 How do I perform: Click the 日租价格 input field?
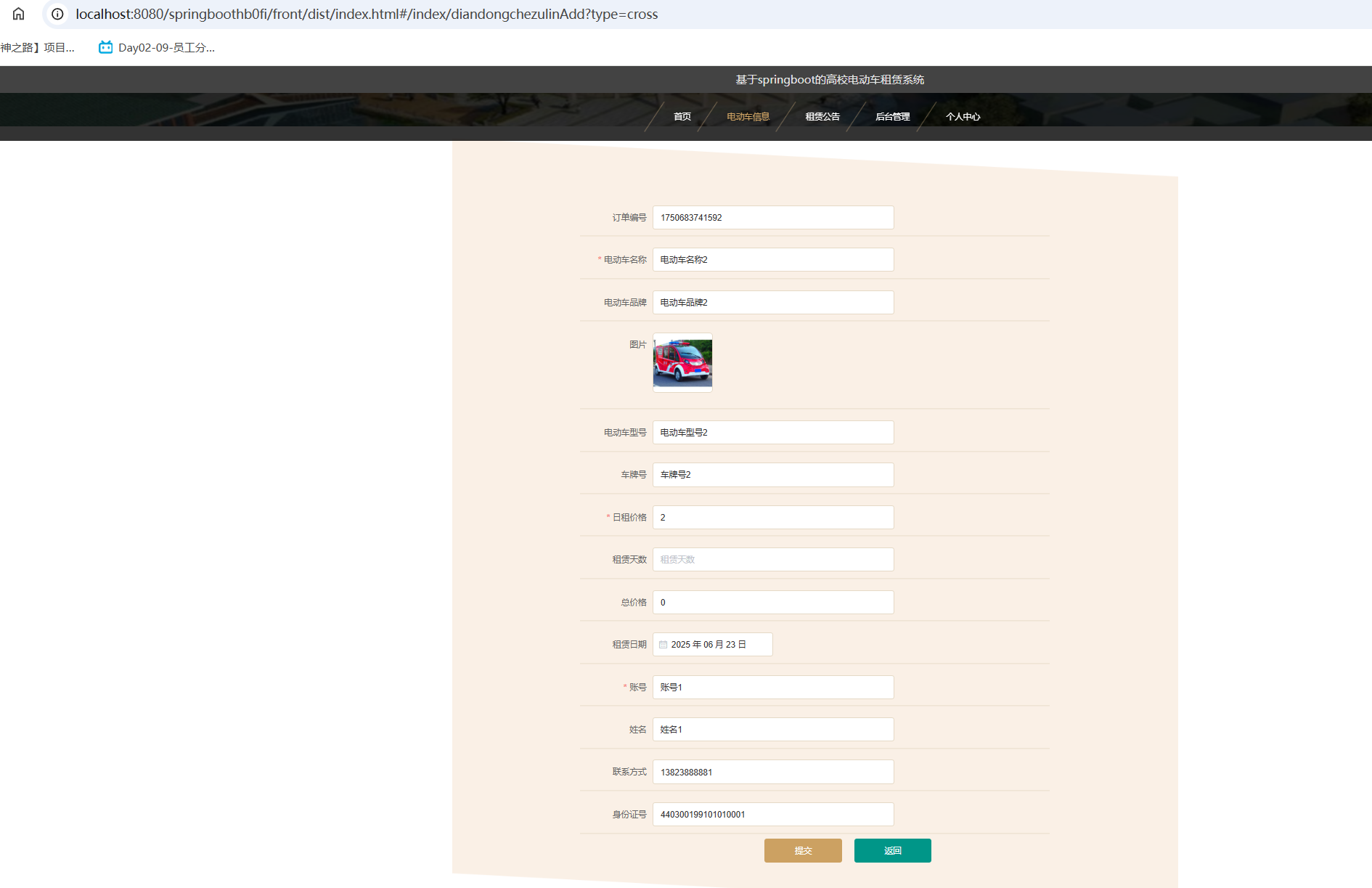tap(773, 518)
